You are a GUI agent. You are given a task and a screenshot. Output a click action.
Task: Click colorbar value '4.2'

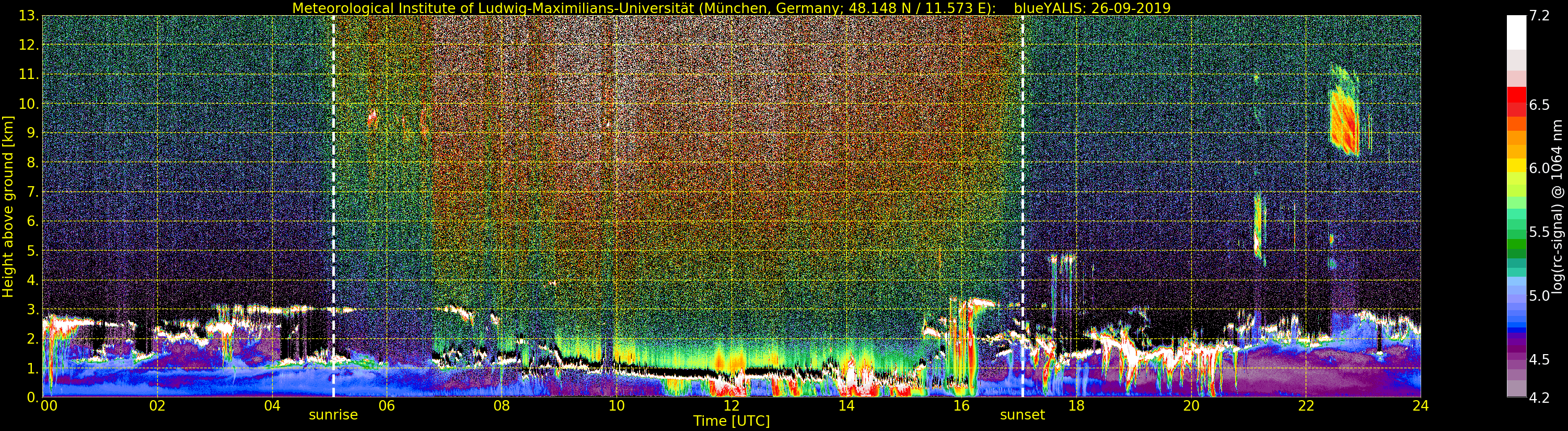click(1539, 398)
